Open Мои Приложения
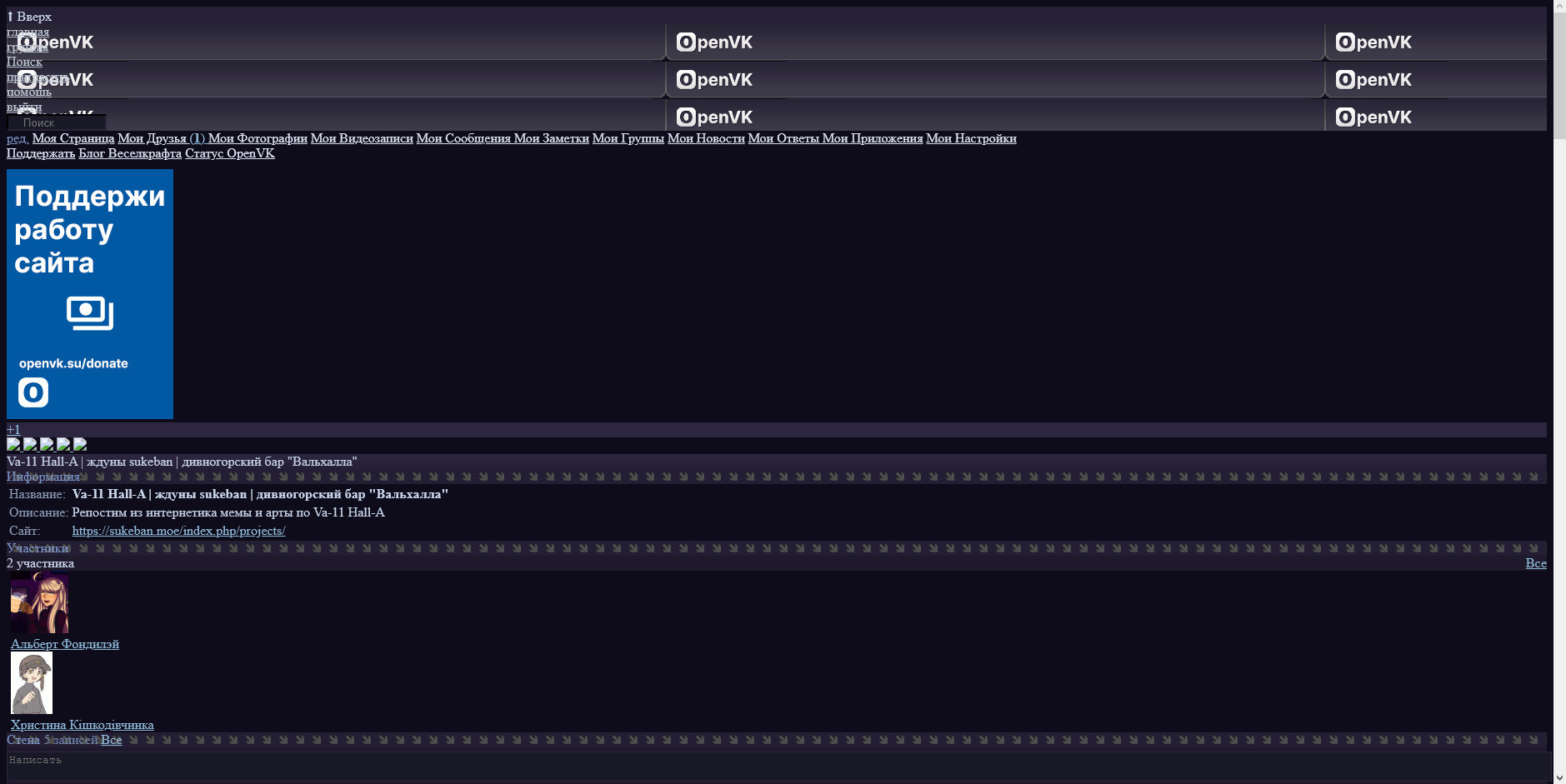 873,138
